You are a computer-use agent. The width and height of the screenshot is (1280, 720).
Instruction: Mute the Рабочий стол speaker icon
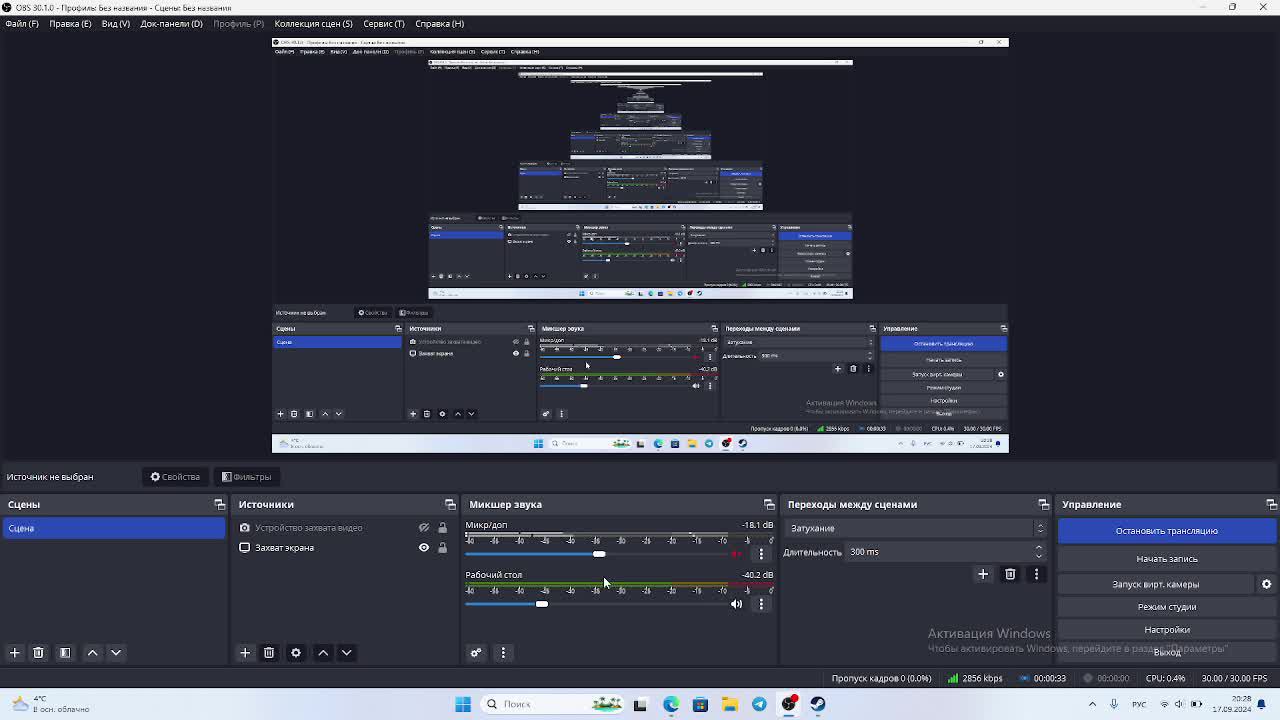coord(737,604)
